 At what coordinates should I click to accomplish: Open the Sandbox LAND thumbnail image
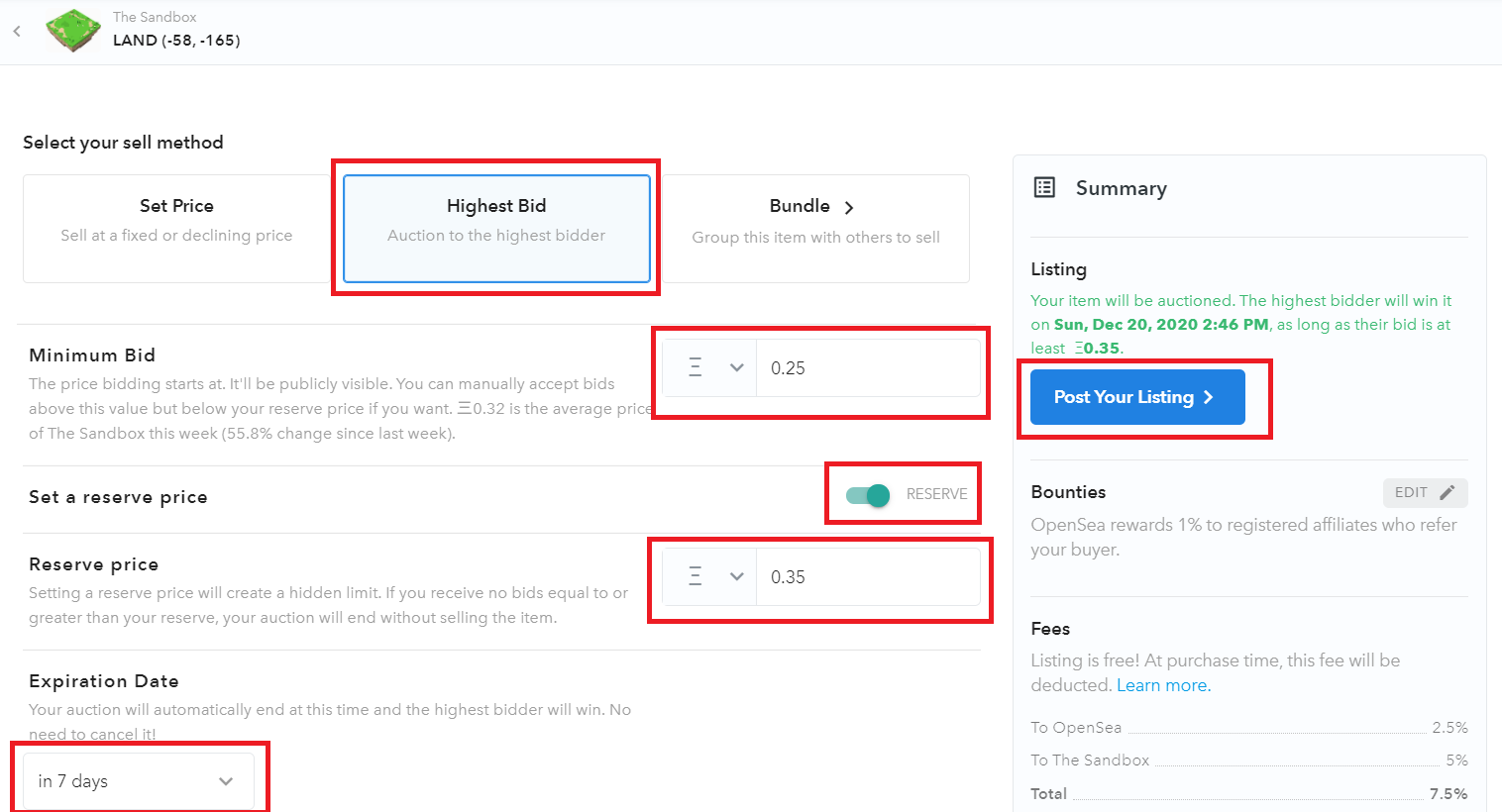(x=73, y=31)
